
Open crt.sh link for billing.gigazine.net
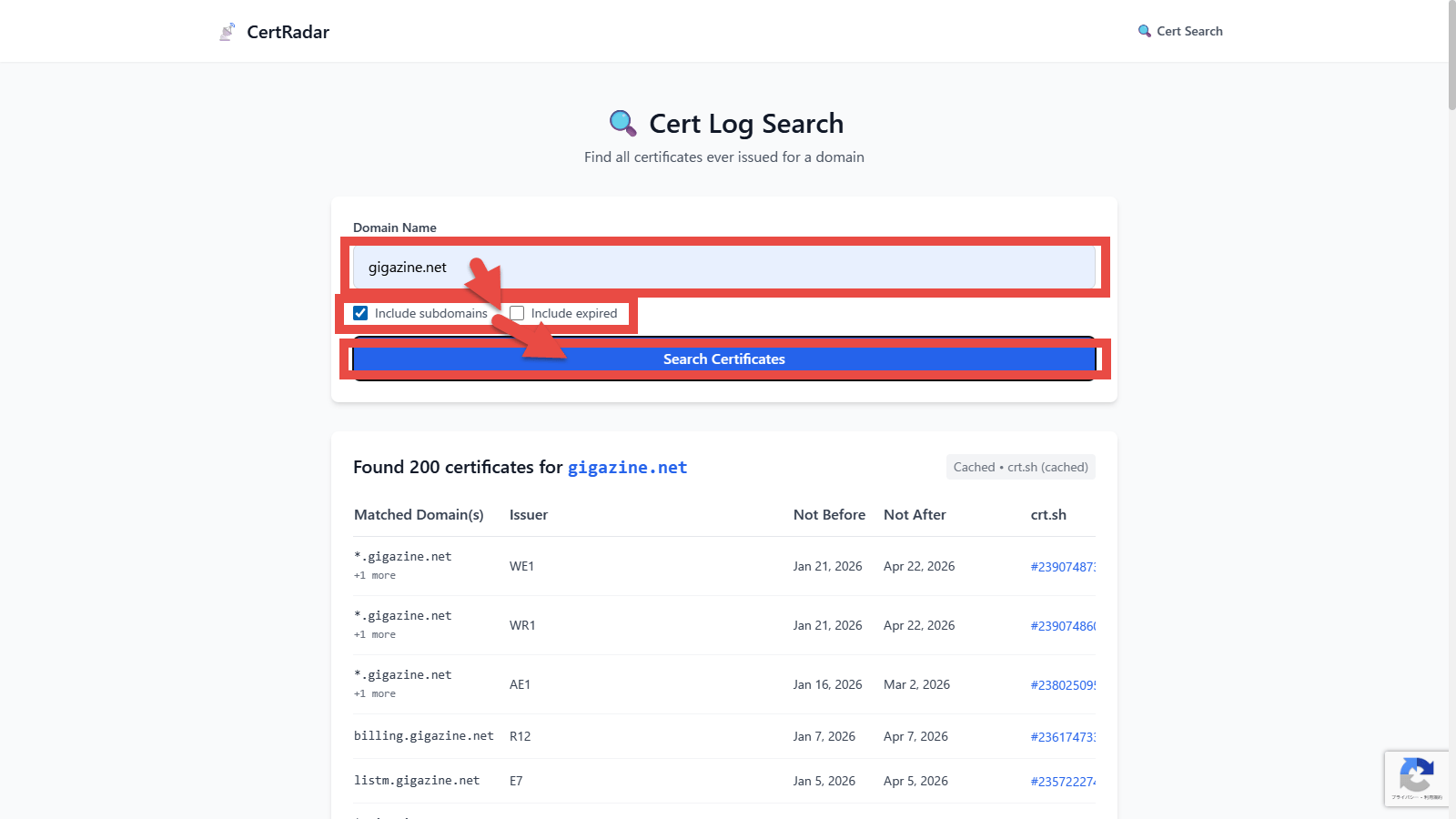[x=1062, y=737]
